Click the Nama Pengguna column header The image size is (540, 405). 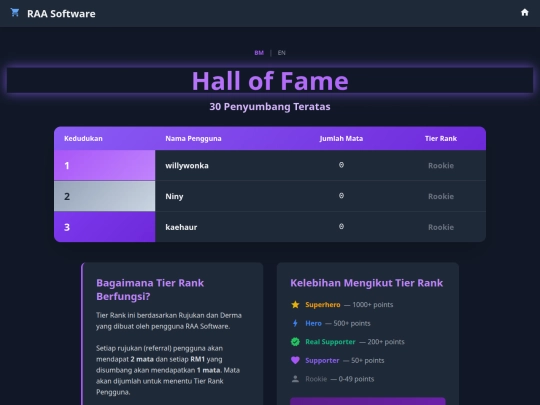tap(193, 138)
